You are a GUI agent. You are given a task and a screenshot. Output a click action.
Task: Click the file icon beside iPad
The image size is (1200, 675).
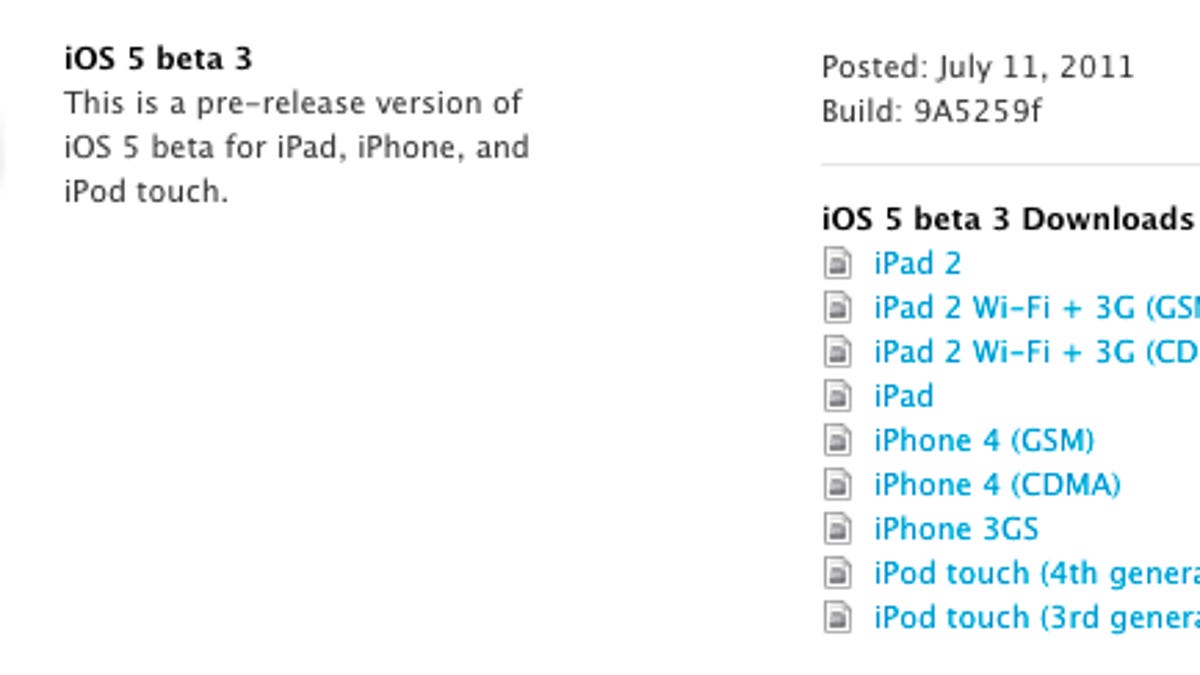click(x=840, y=395)
